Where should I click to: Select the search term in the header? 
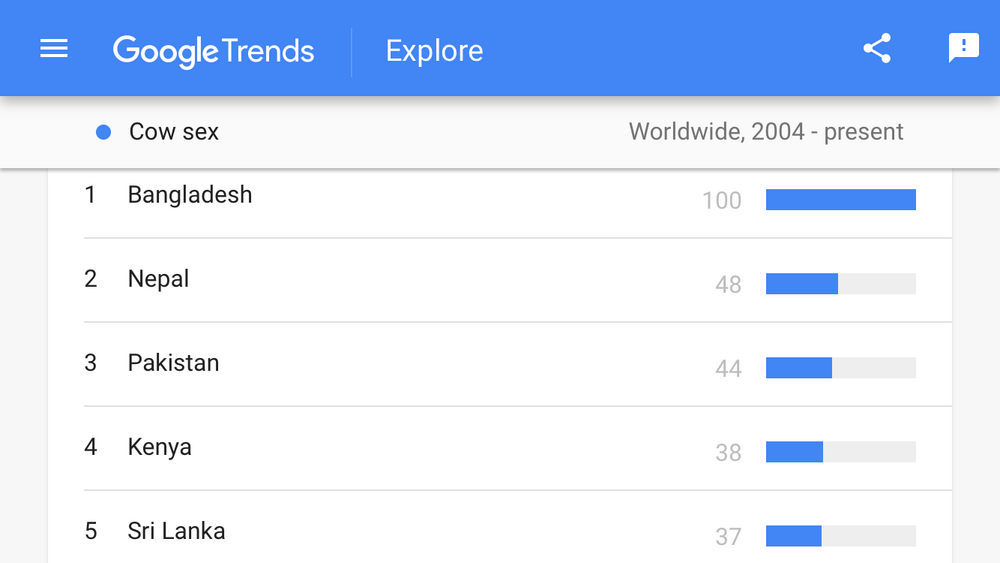[173, 132]
